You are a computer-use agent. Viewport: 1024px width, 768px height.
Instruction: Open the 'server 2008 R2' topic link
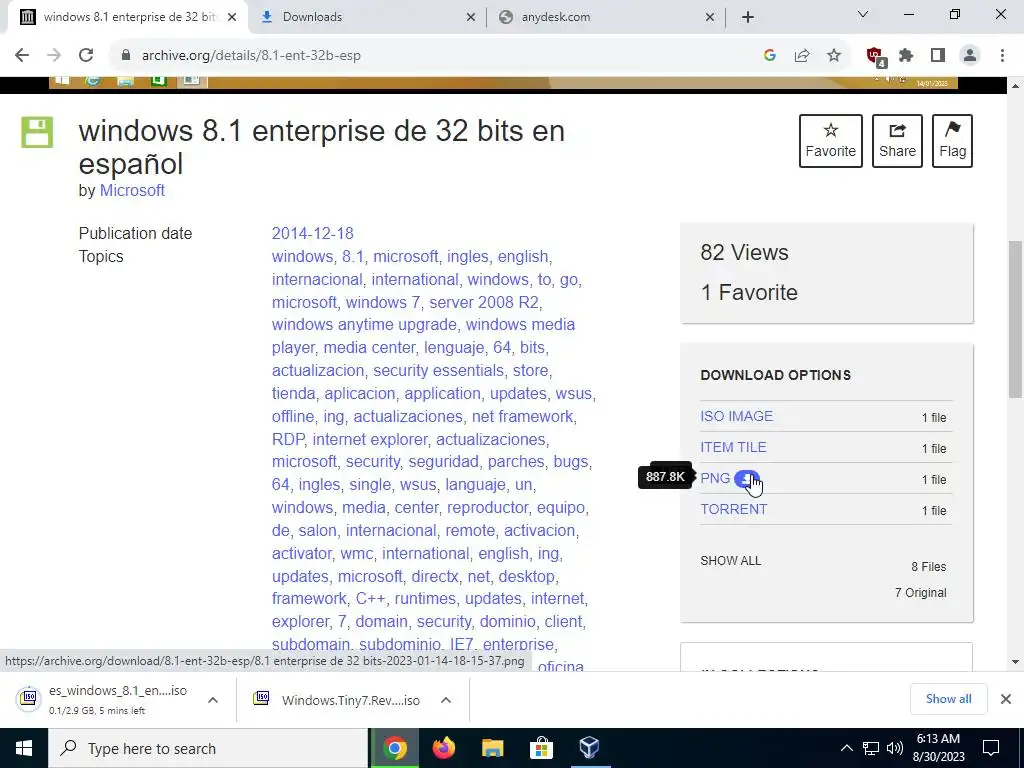(483, 302)
